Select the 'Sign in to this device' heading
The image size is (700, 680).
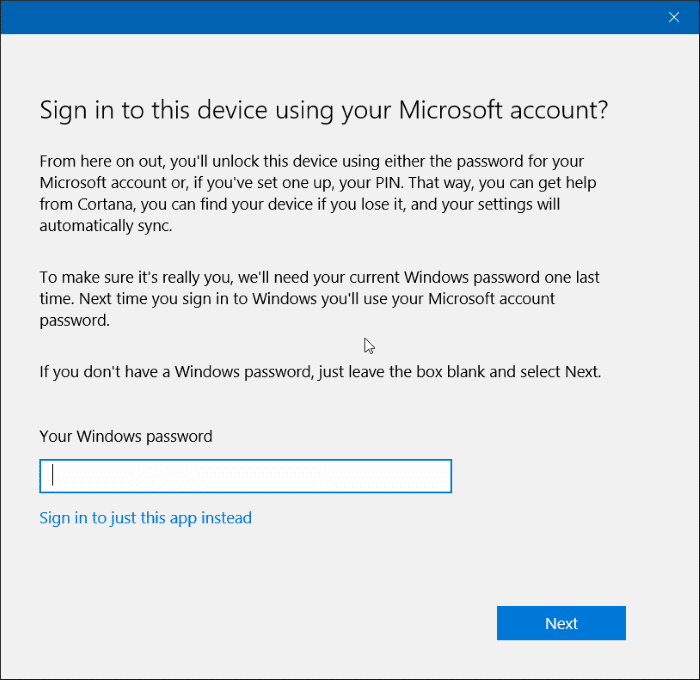(x=324, y=110)
